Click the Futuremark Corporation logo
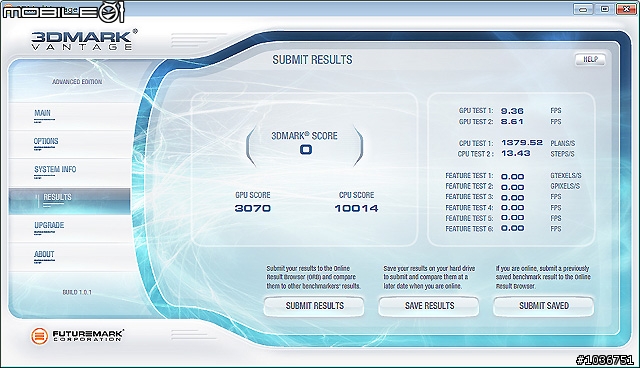Viewport: 640px width, 368px height. (x=77, y=336)
